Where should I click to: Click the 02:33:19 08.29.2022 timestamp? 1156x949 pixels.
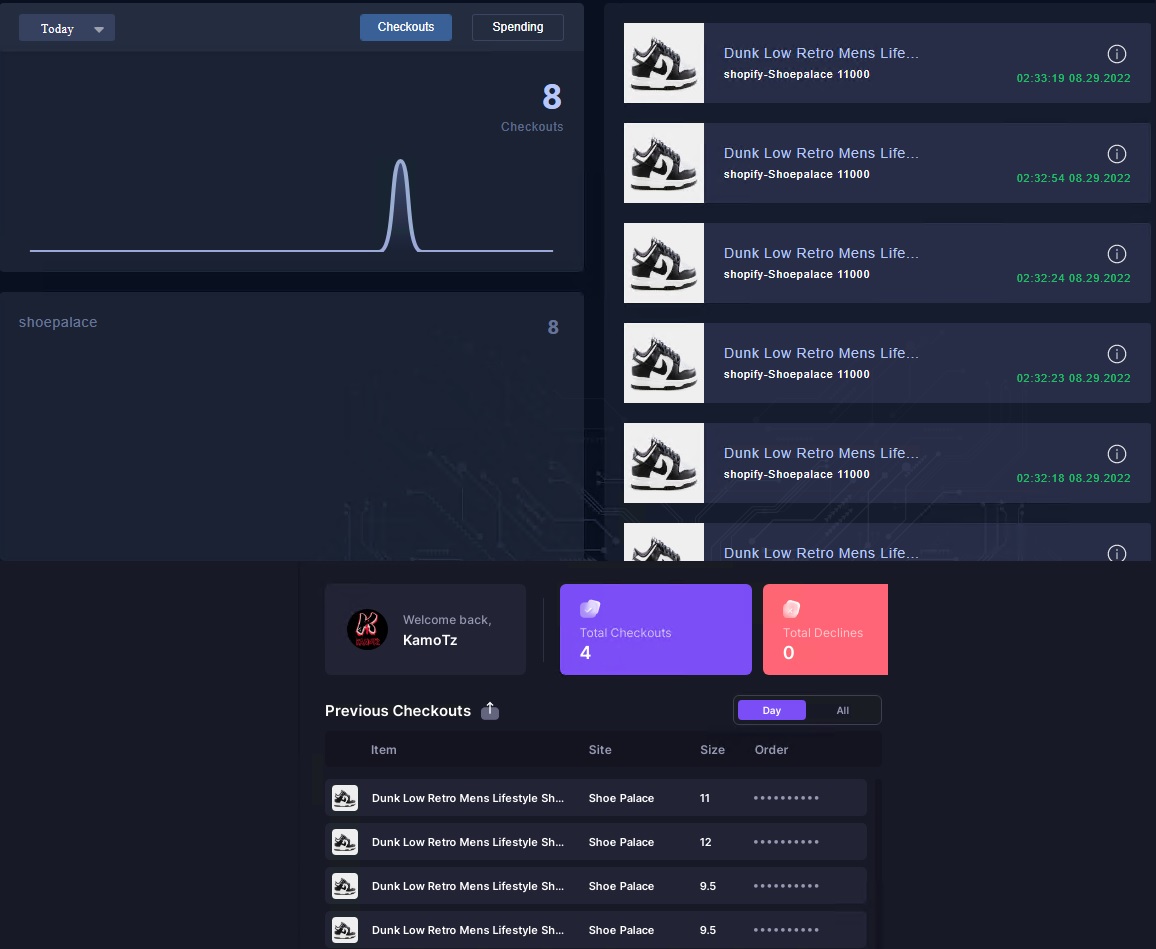click(1073, 78)
